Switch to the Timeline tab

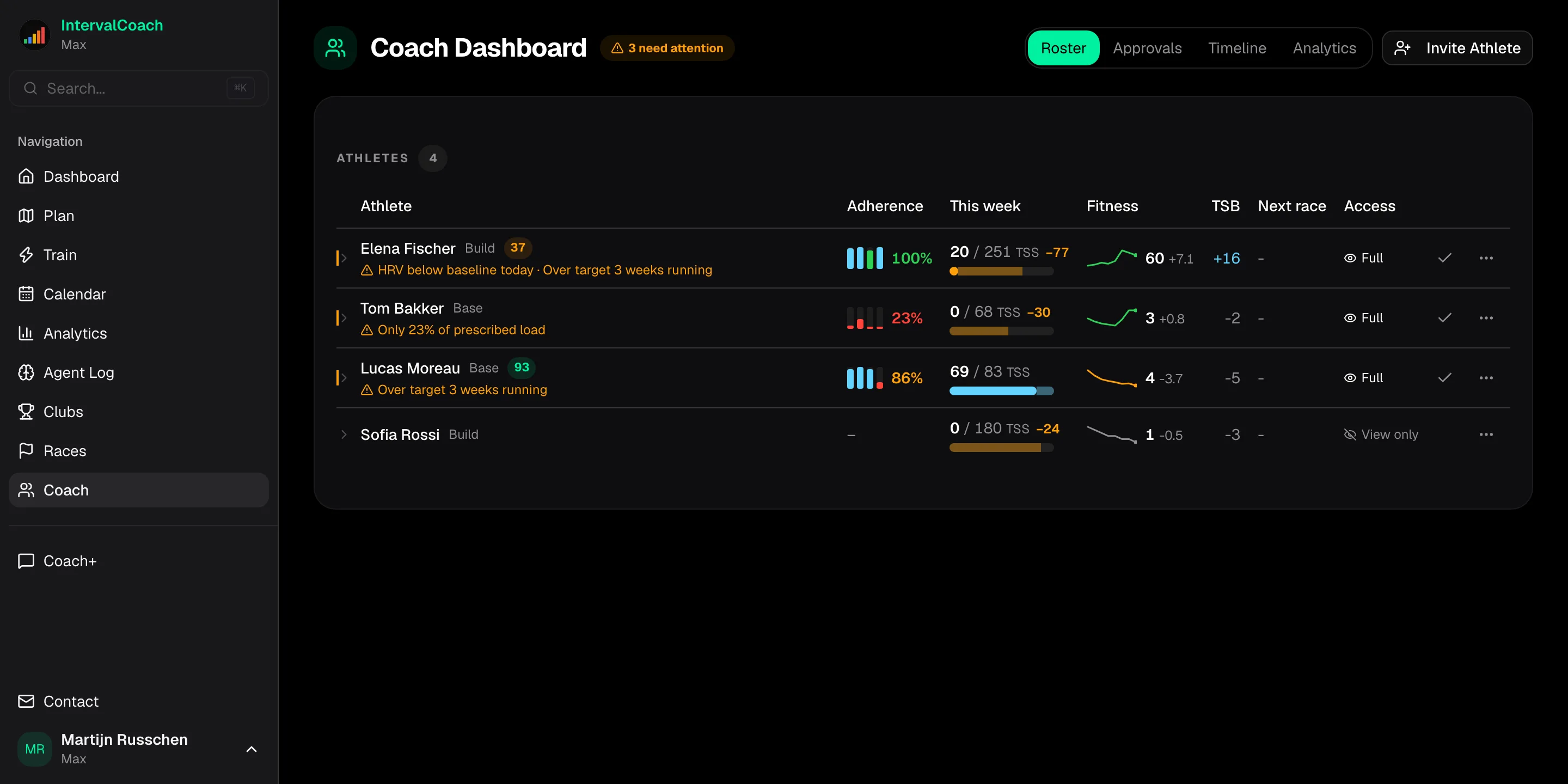click(x=1237, y=48)
